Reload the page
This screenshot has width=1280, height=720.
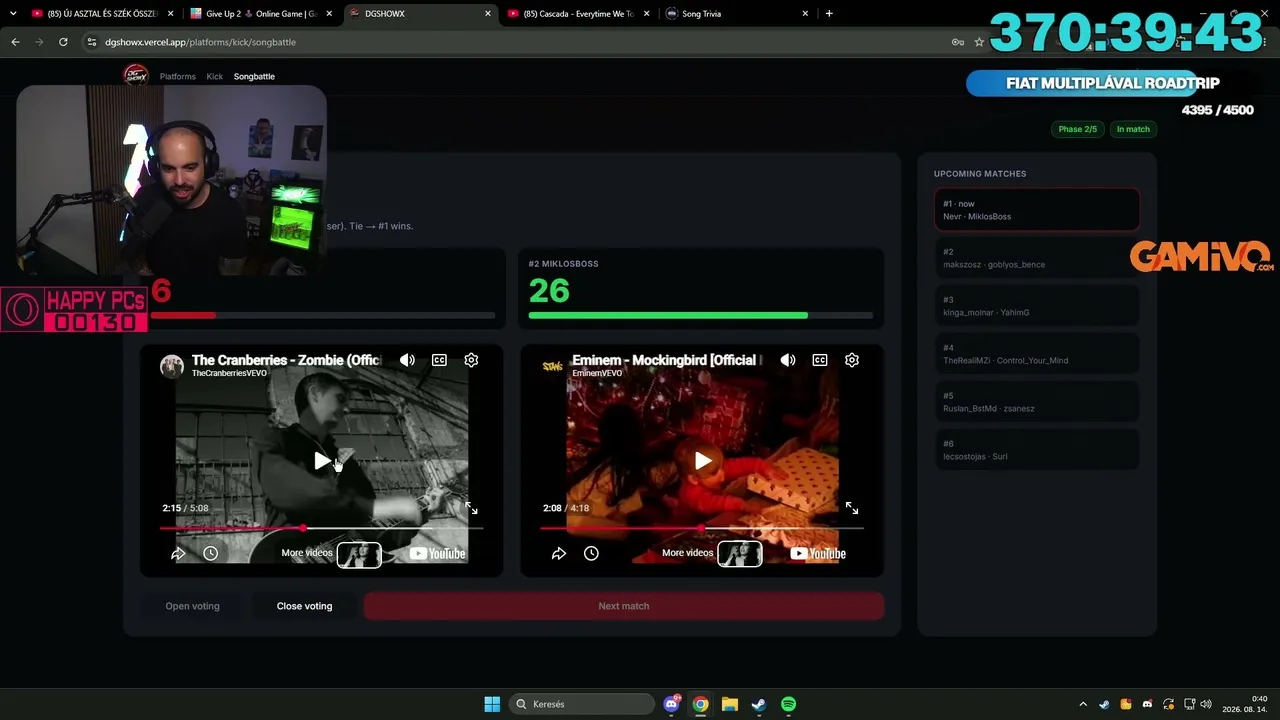[63, 42]
